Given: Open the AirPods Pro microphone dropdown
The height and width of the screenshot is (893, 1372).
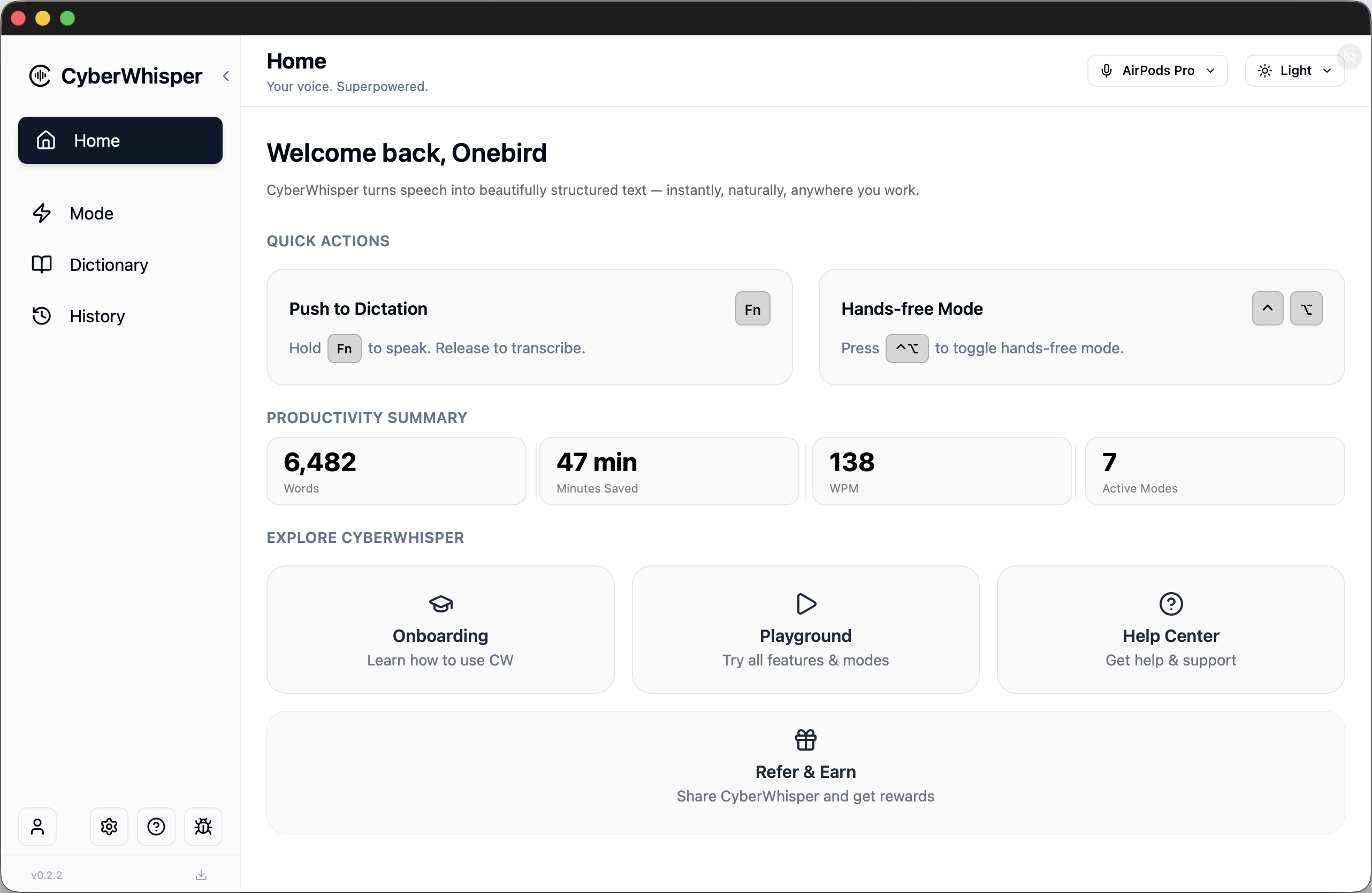Looking at the screenshot, I should (1157, 70).
